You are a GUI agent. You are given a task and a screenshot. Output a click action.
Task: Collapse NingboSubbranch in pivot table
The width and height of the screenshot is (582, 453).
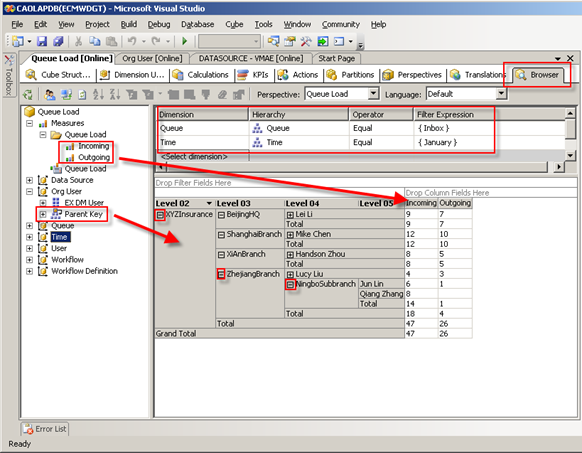[x=291, y=284]
